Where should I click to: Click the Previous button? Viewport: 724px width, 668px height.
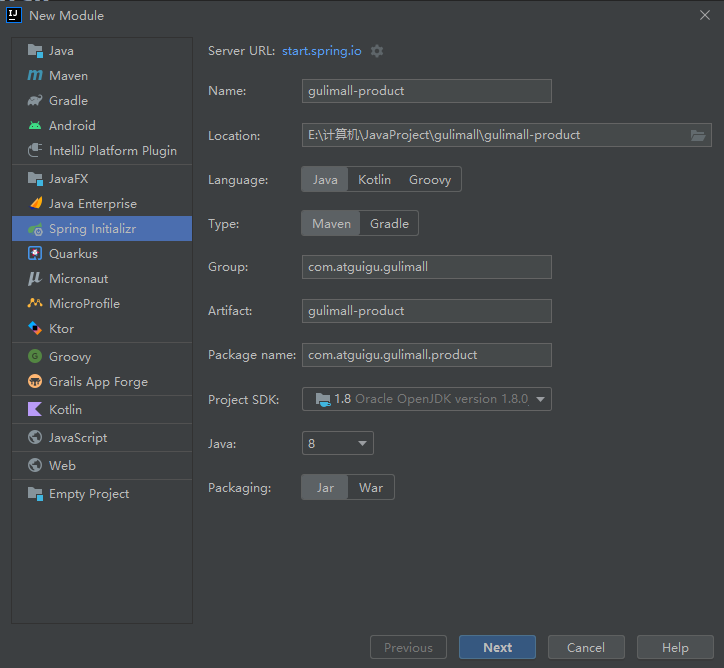pyautogui.click(x=408, y=647)
